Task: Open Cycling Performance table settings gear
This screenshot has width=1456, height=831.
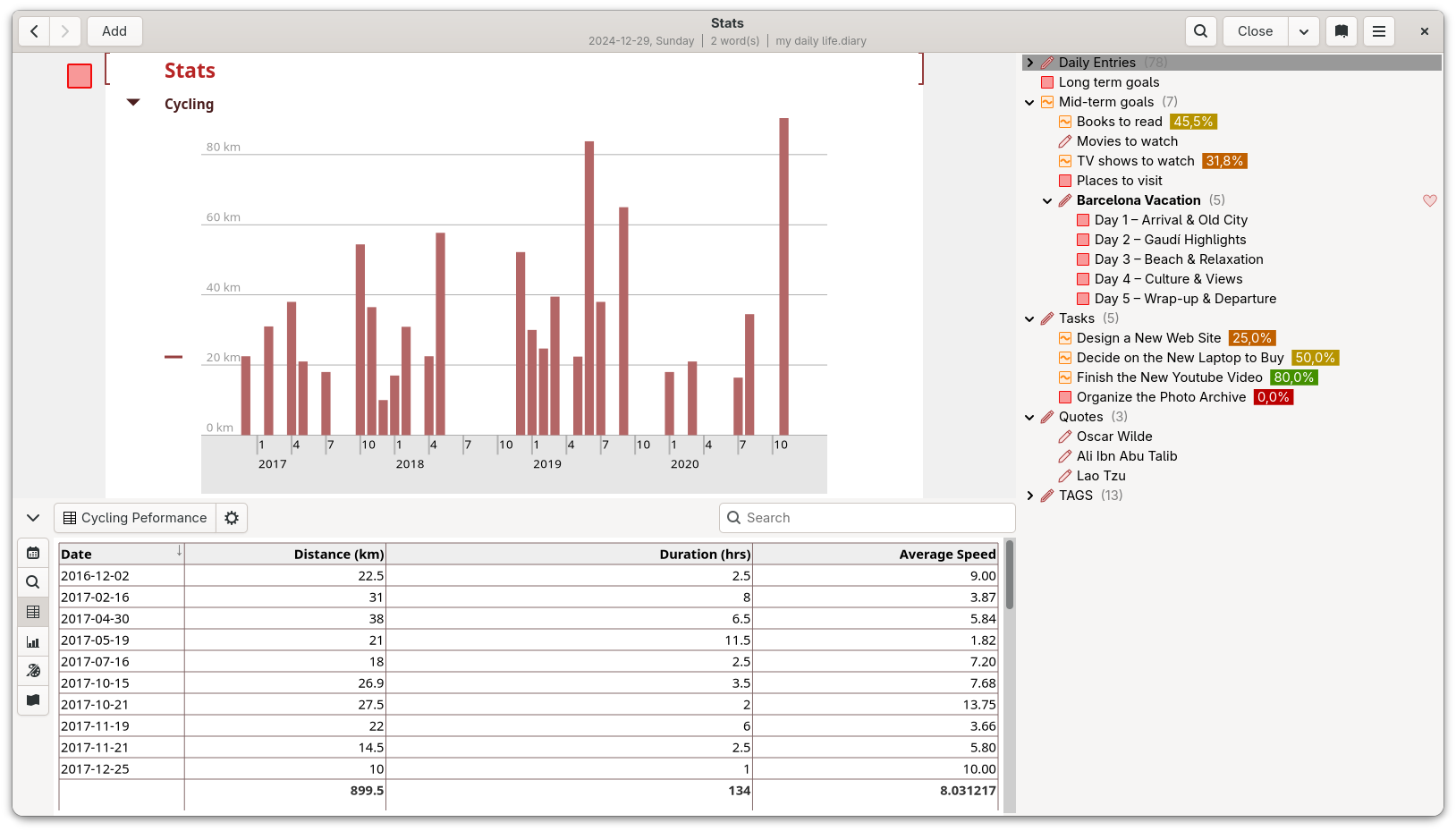Action: click(232, 518)
